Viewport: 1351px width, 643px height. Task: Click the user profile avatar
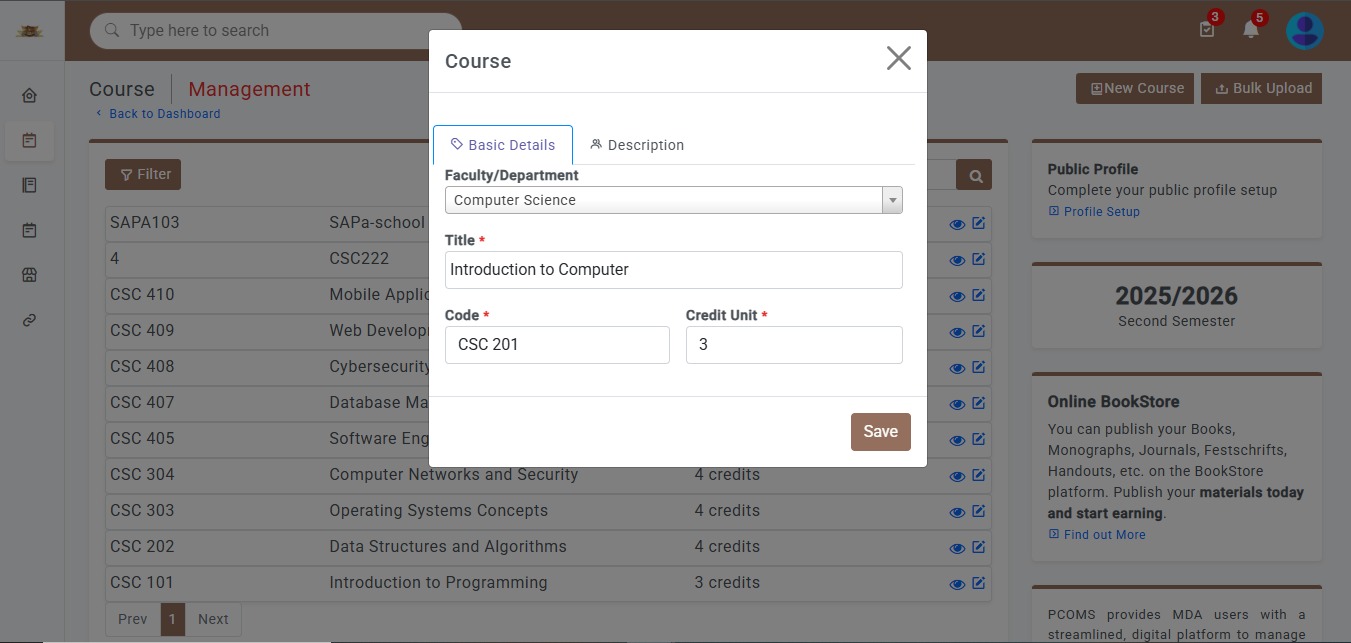(1304, 31)
